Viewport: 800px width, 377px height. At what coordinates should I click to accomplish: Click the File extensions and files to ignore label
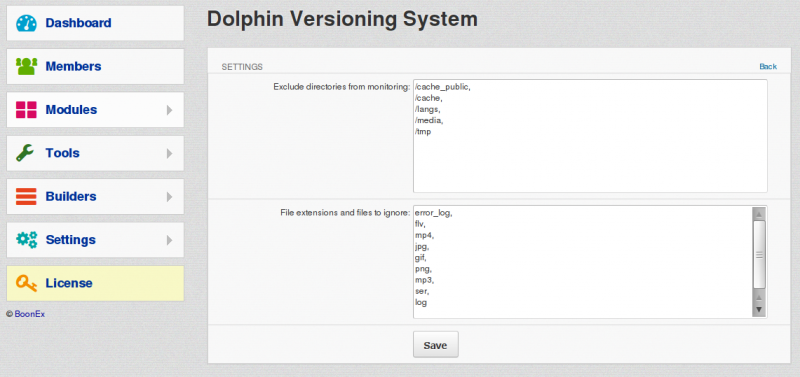pyautogui.click(x=345, y=213)
